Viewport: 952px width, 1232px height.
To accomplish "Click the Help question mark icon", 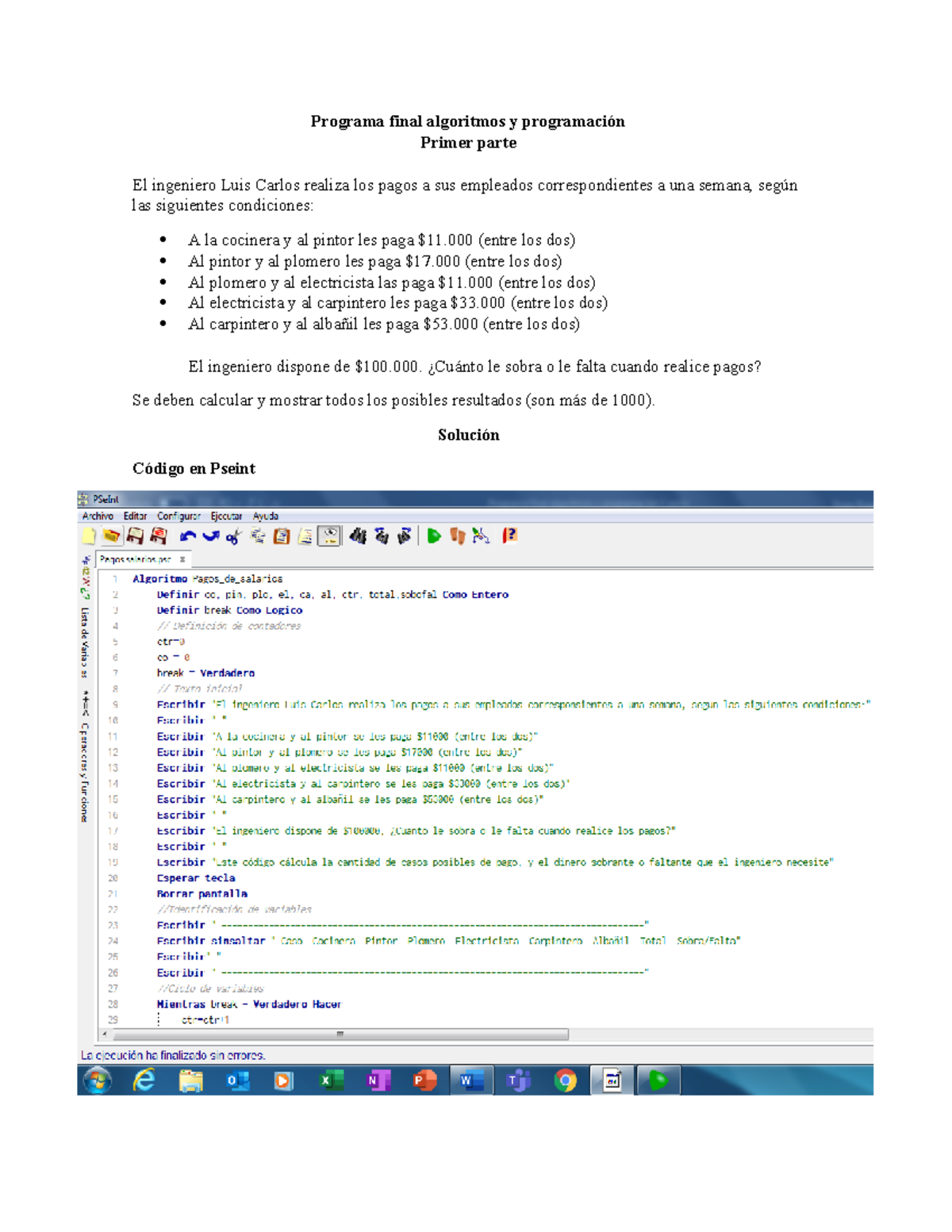I will [509, 536].
